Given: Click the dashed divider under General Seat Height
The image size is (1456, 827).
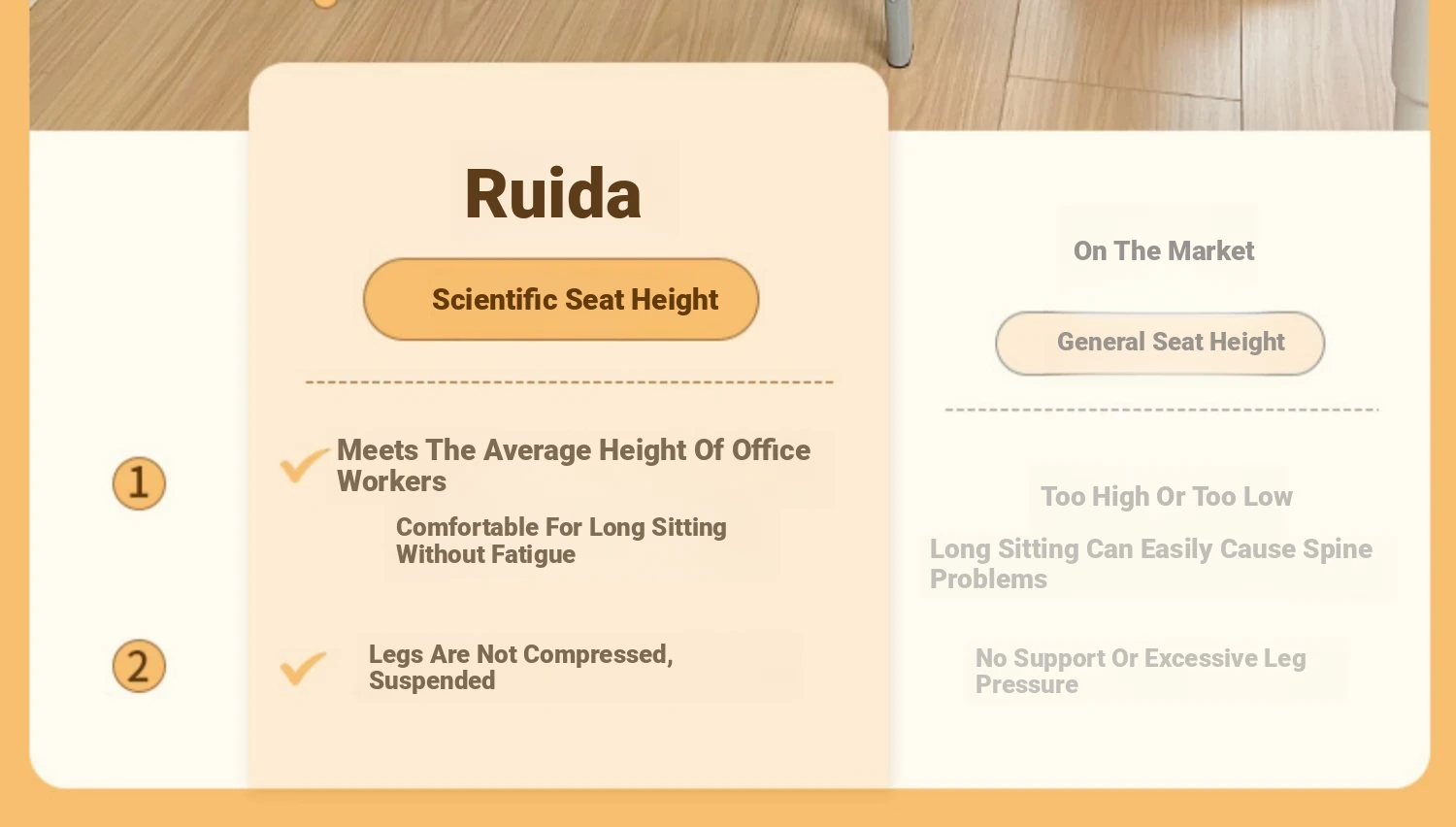Looking at the screenshot, I should 1161,410.
